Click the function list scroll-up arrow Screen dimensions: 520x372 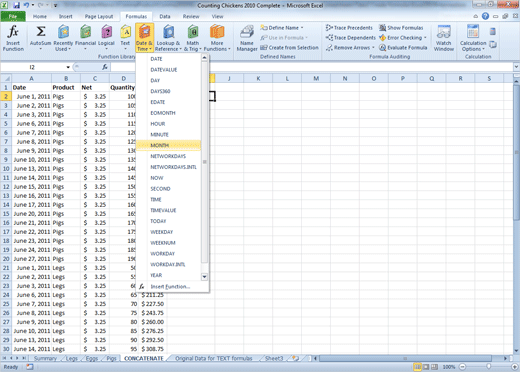204,58
